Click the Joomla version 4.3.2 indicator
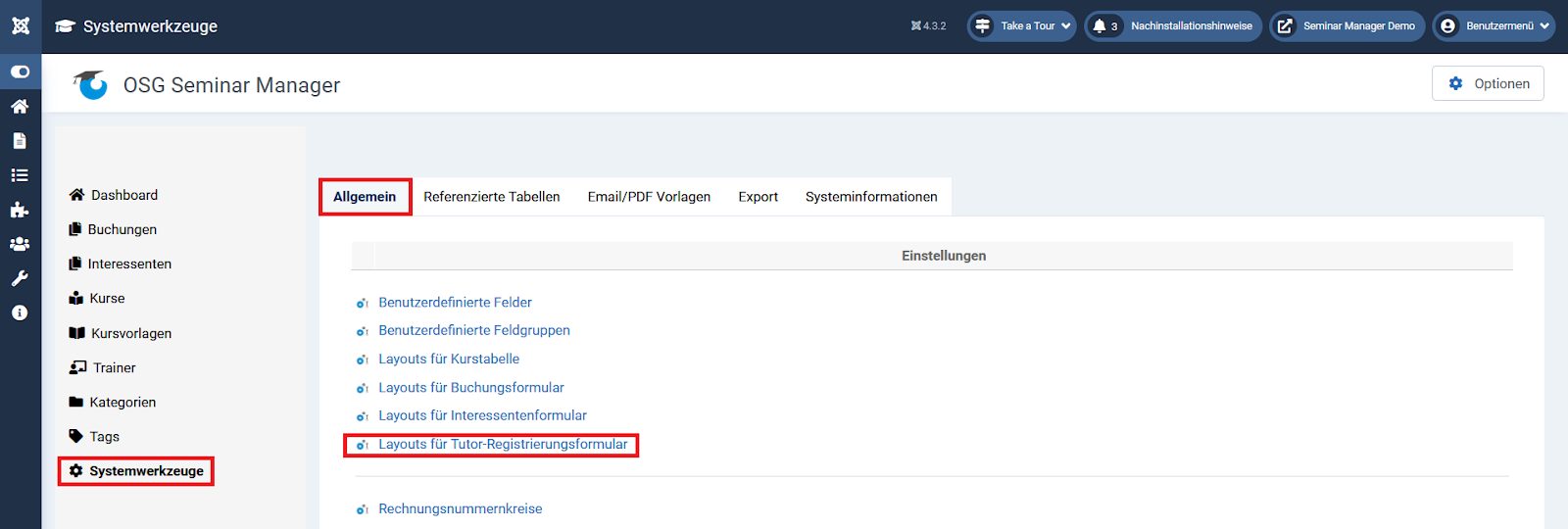The height and width of the screenshot is (529, 1568). [928, 26]
